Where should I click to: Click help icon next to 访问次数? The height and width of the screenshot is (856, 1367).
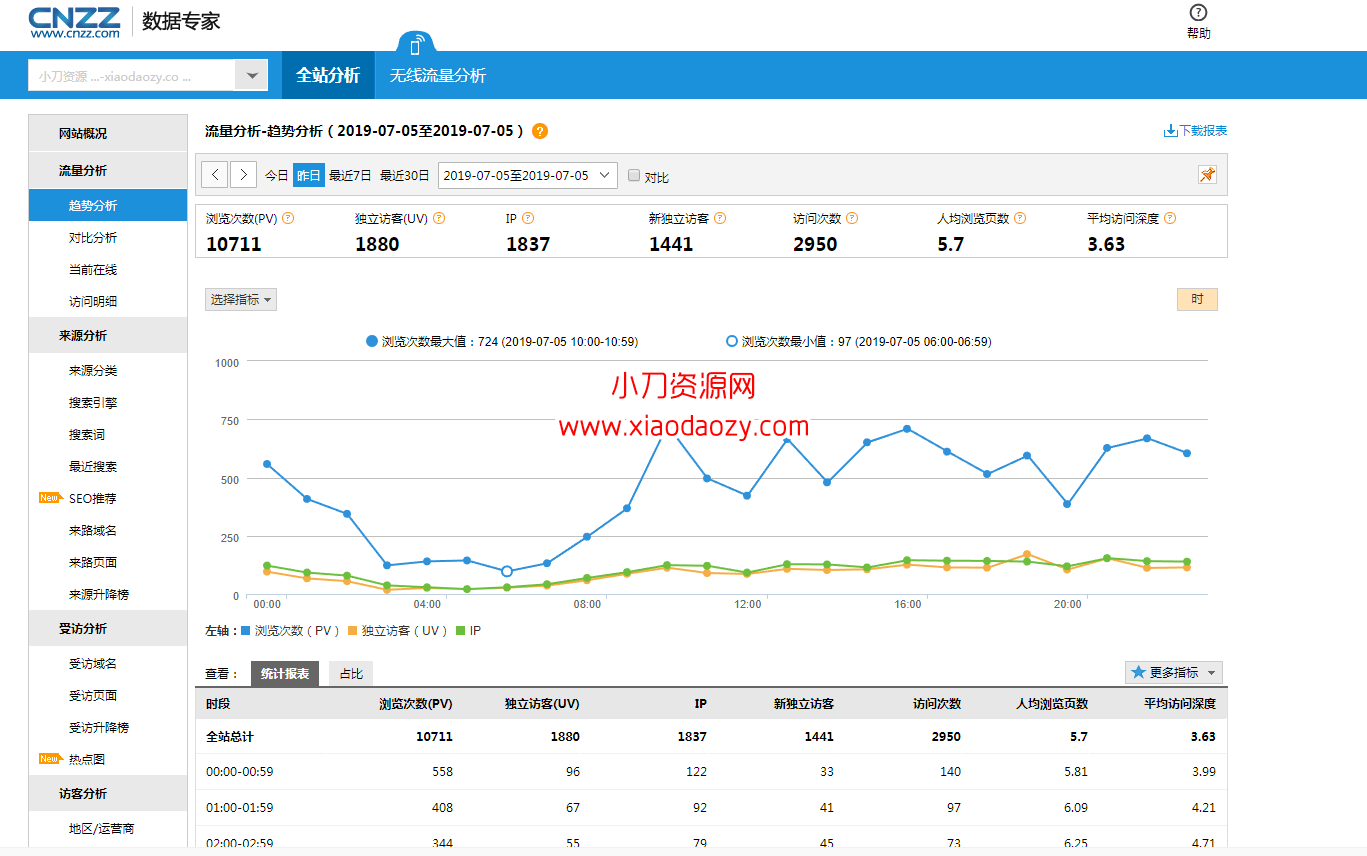click(x=852, y=218)
